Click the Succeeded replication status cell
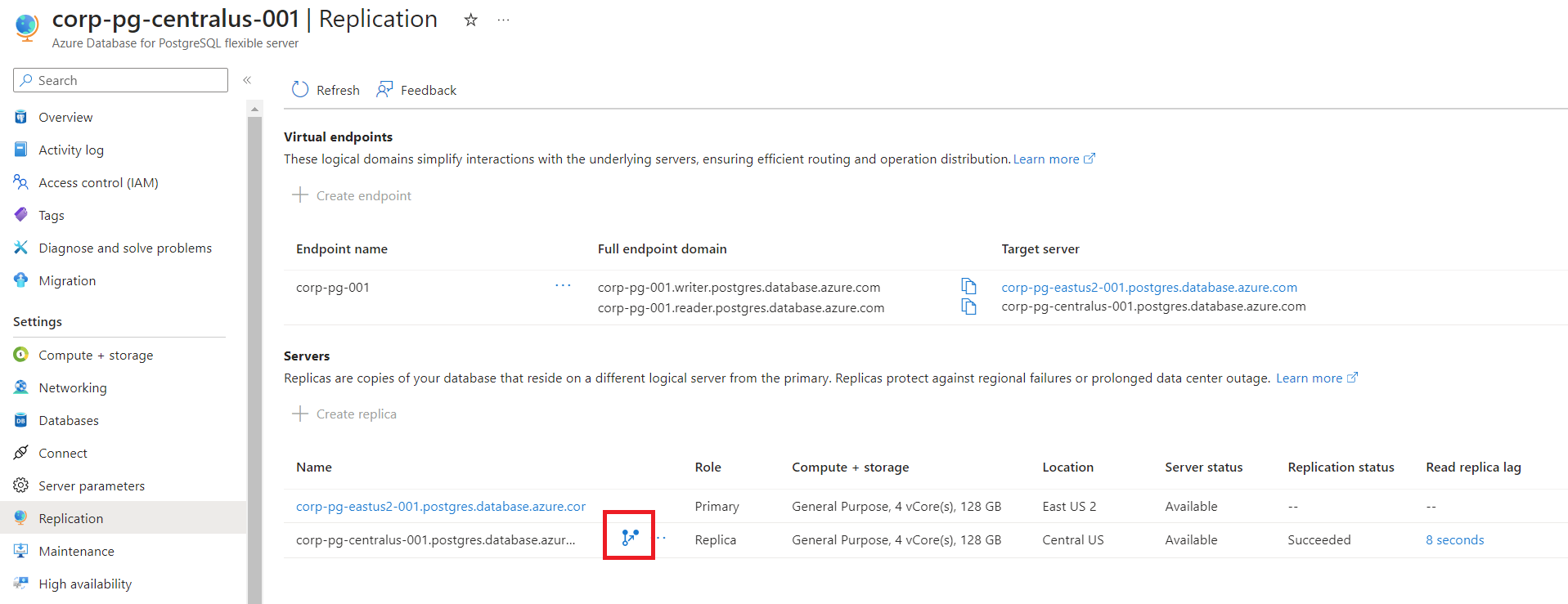 click(x=1319, y=539)
